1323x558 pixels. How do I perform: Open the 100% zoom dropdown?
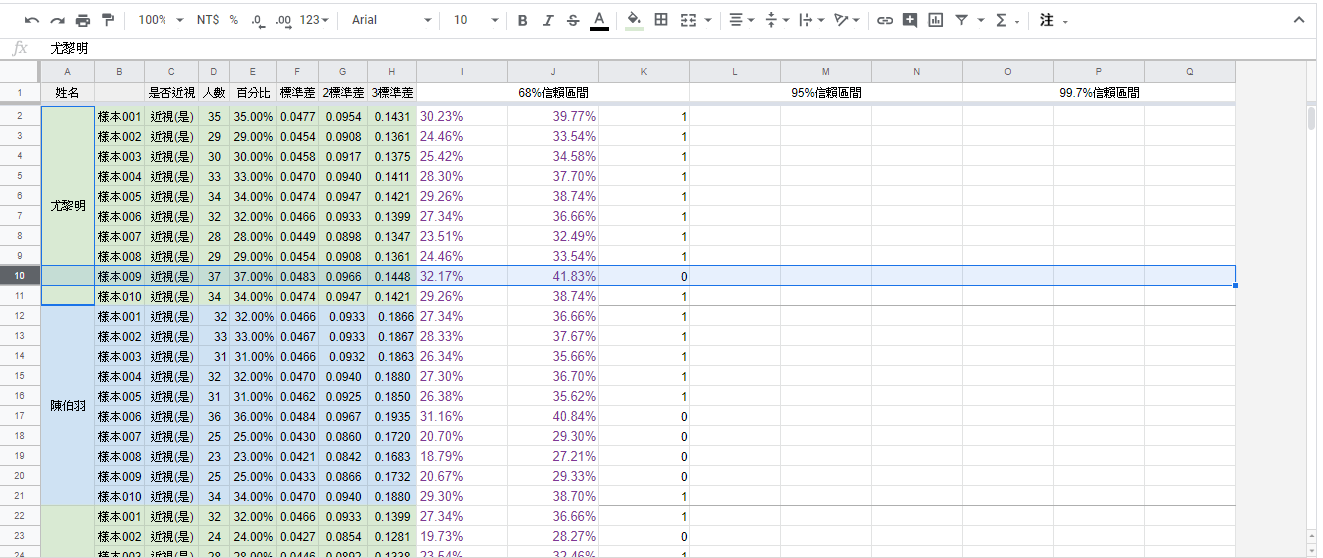(161, 20)
